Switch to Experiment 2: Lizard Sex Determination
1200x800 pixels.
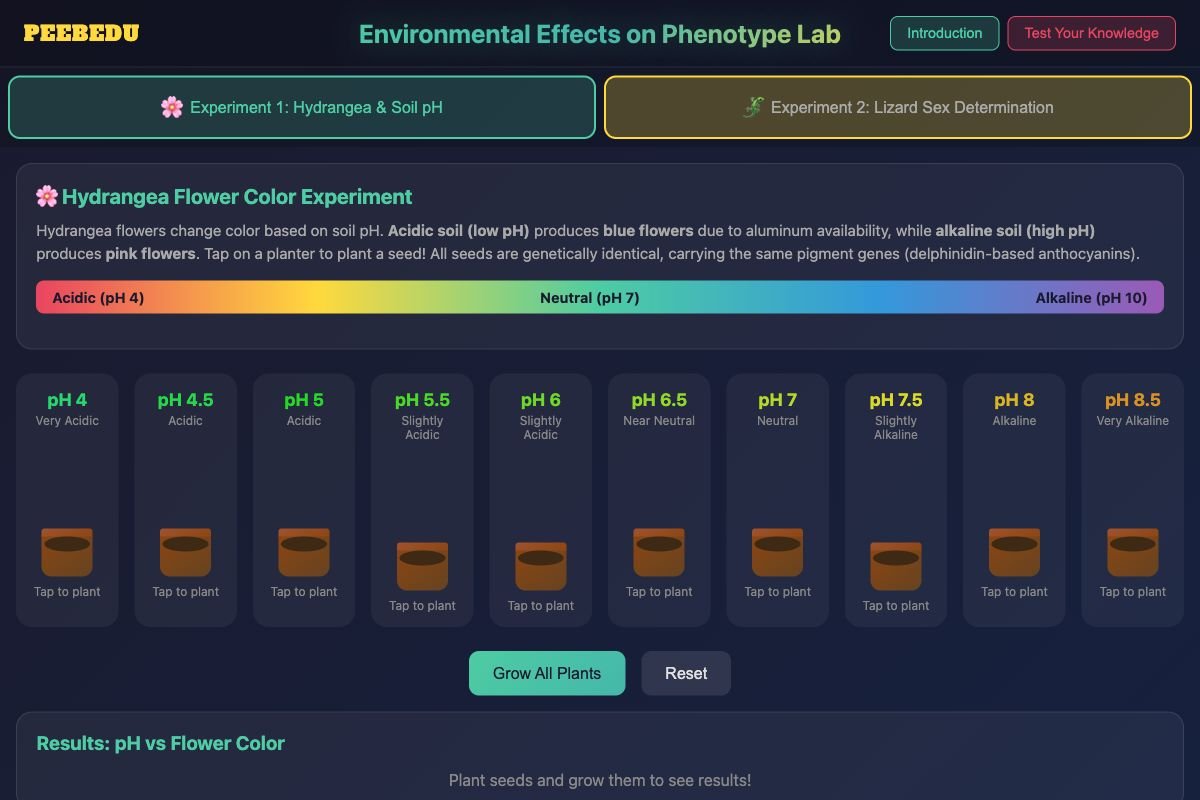[897, 107]
